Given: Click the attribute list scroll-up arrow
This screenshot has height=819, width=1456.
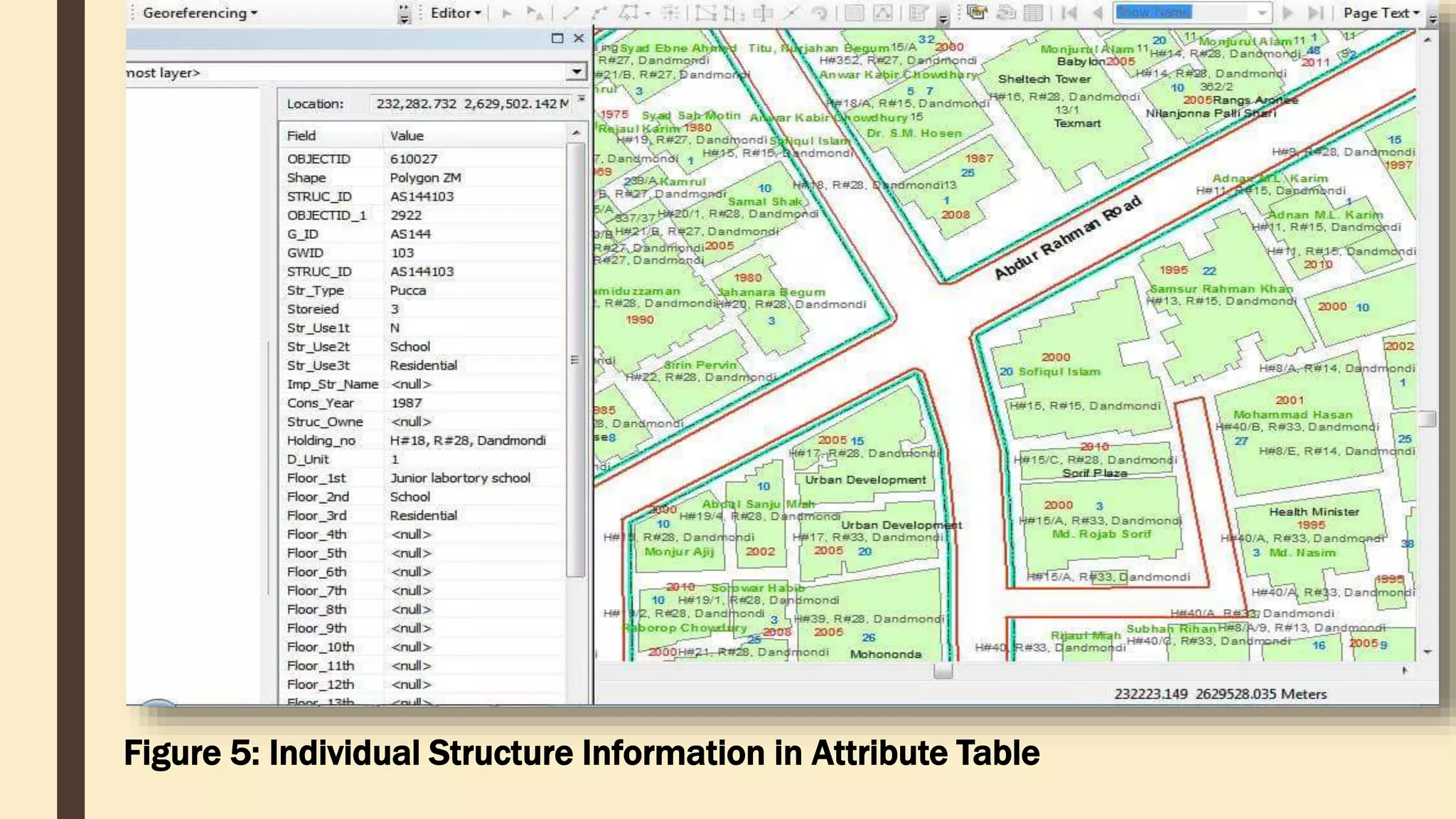Looking at the screenshot, I should (576, 134).
